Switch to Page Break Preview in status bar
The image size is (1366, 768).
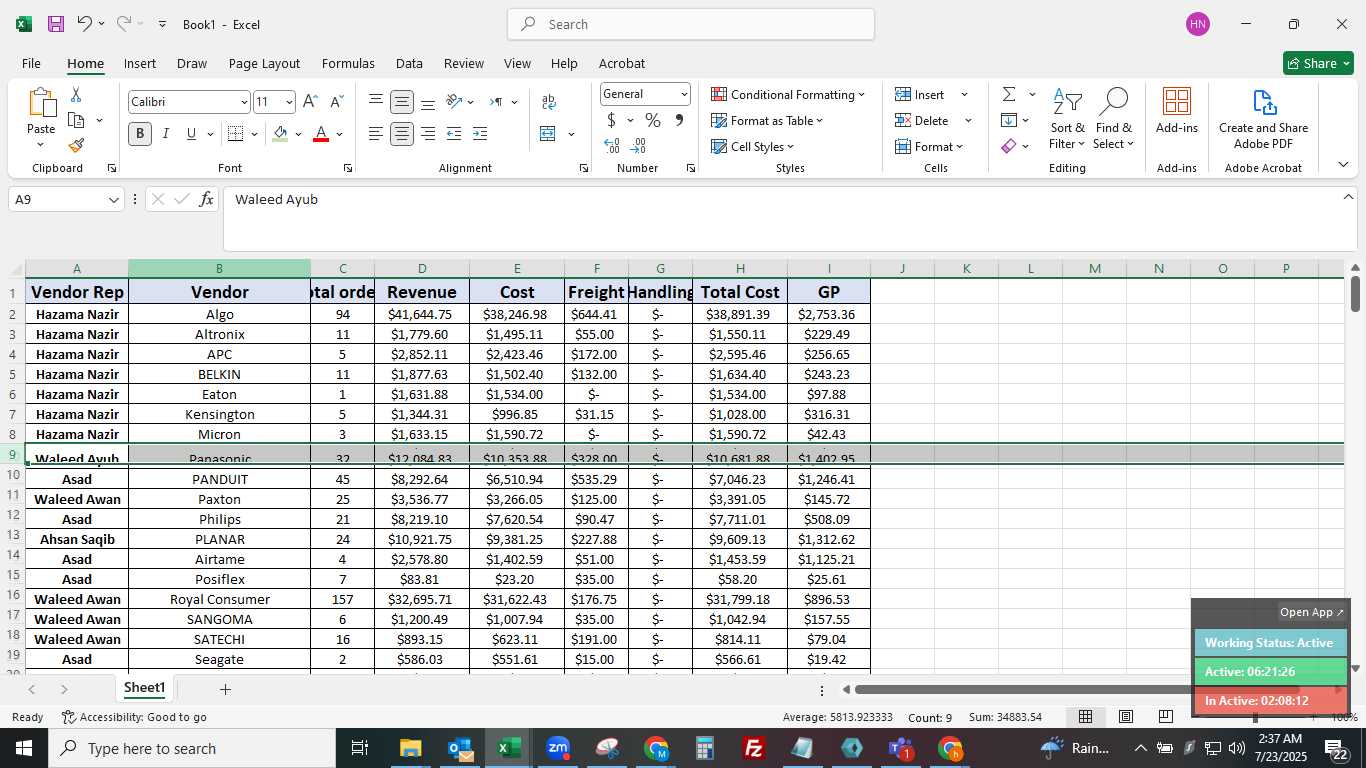coord(1166,717)
